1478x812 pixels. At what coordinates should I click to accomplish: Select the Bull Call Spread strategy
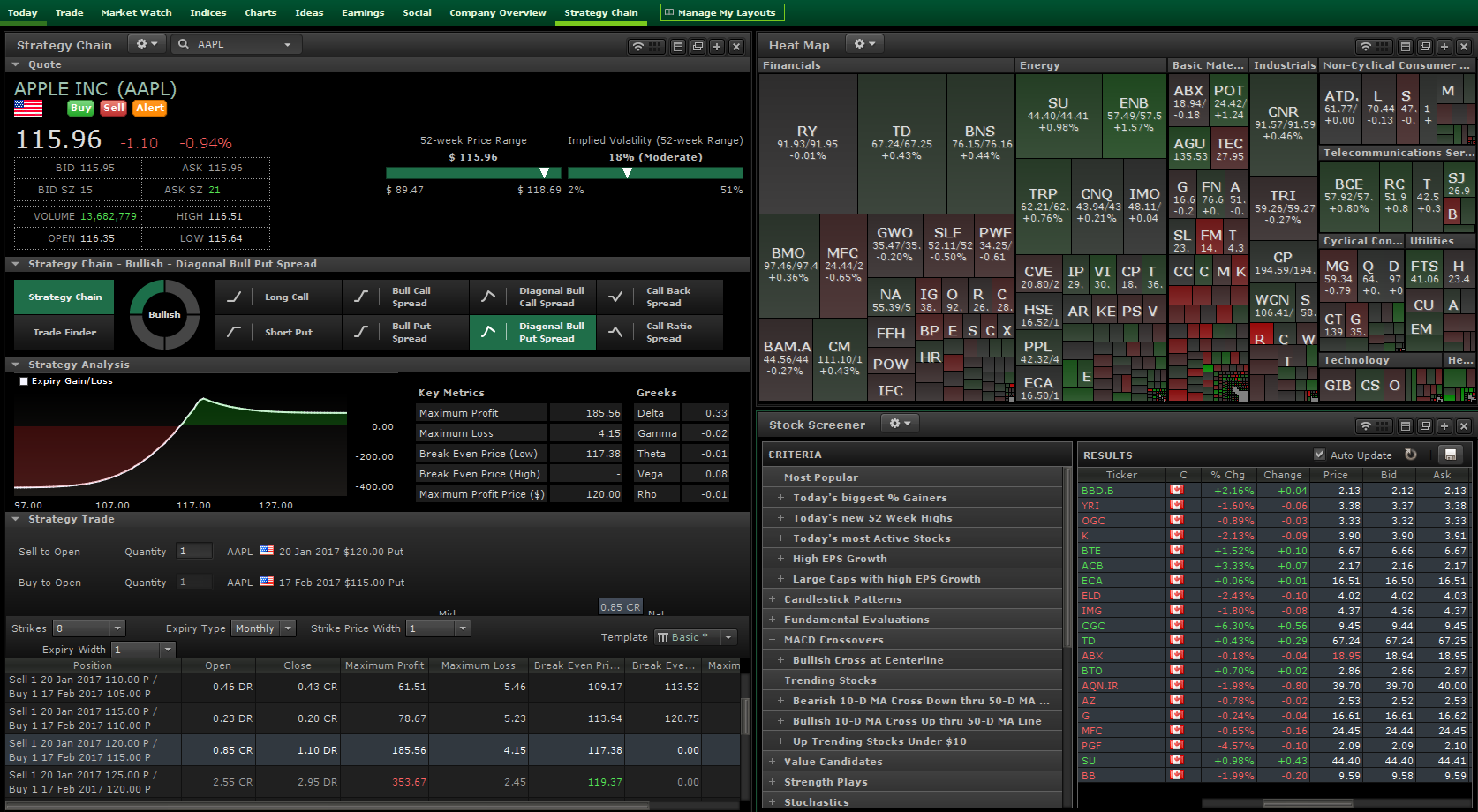405,297
